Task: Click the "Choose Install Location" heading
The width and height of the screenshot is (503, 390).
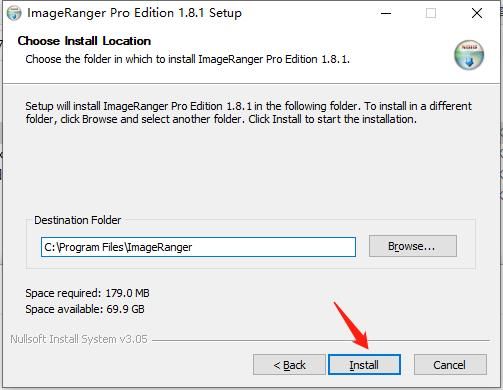Action: click(84, 41)
